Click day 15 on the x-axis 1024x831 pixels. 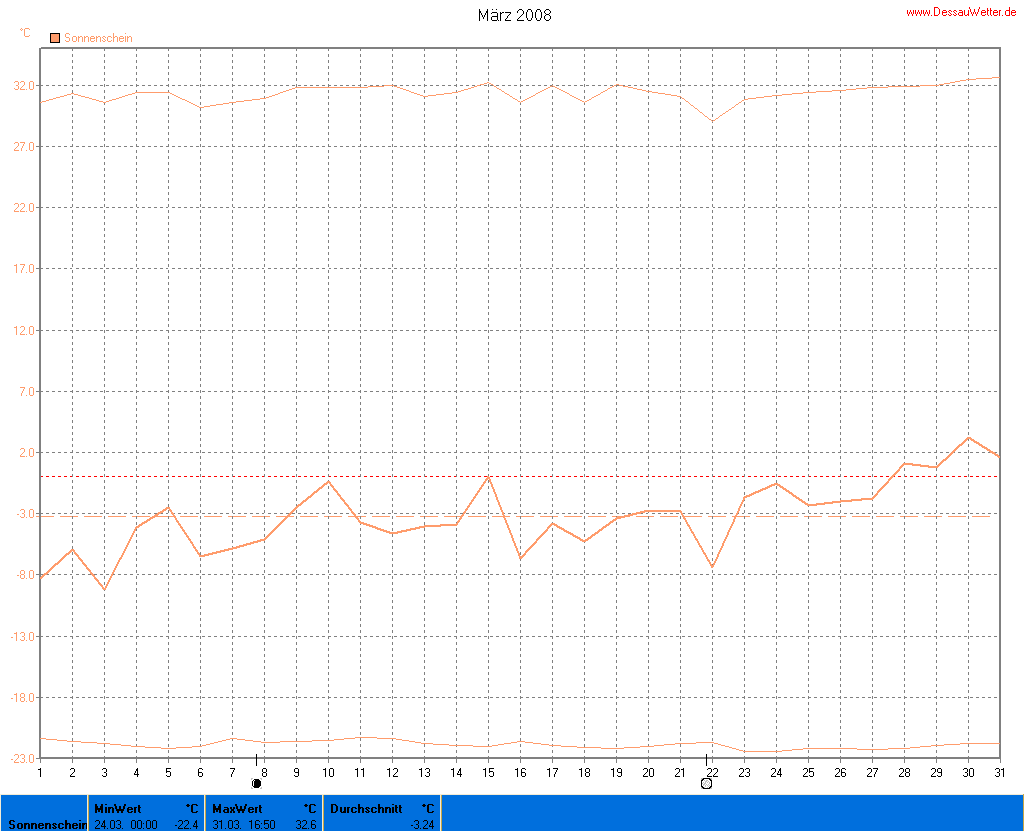tap(488, 771)
